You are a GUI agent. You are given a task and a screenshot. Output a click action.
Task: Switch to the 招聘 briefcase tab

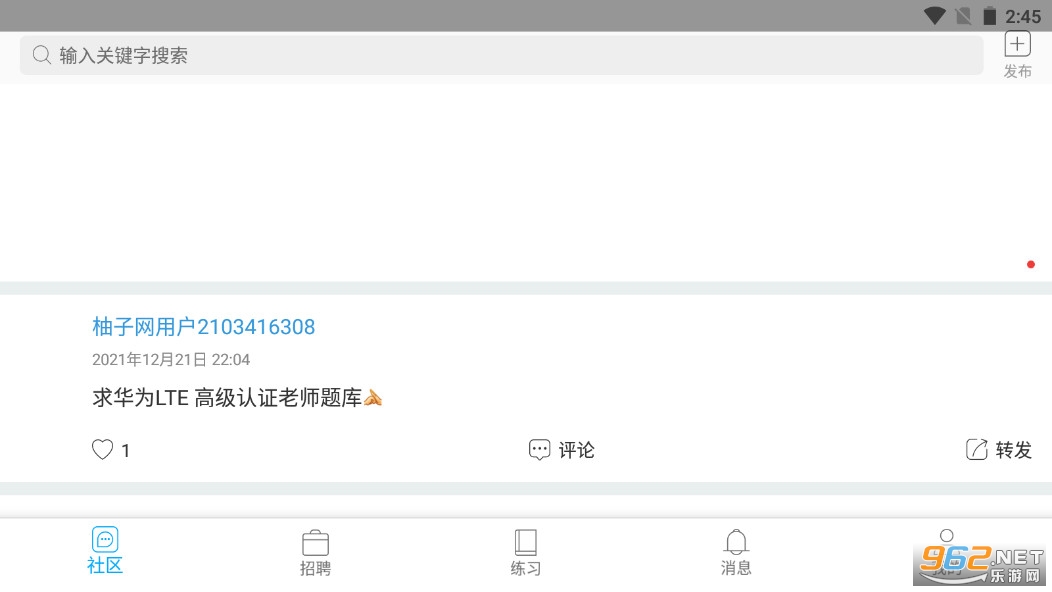coord(315,553)
